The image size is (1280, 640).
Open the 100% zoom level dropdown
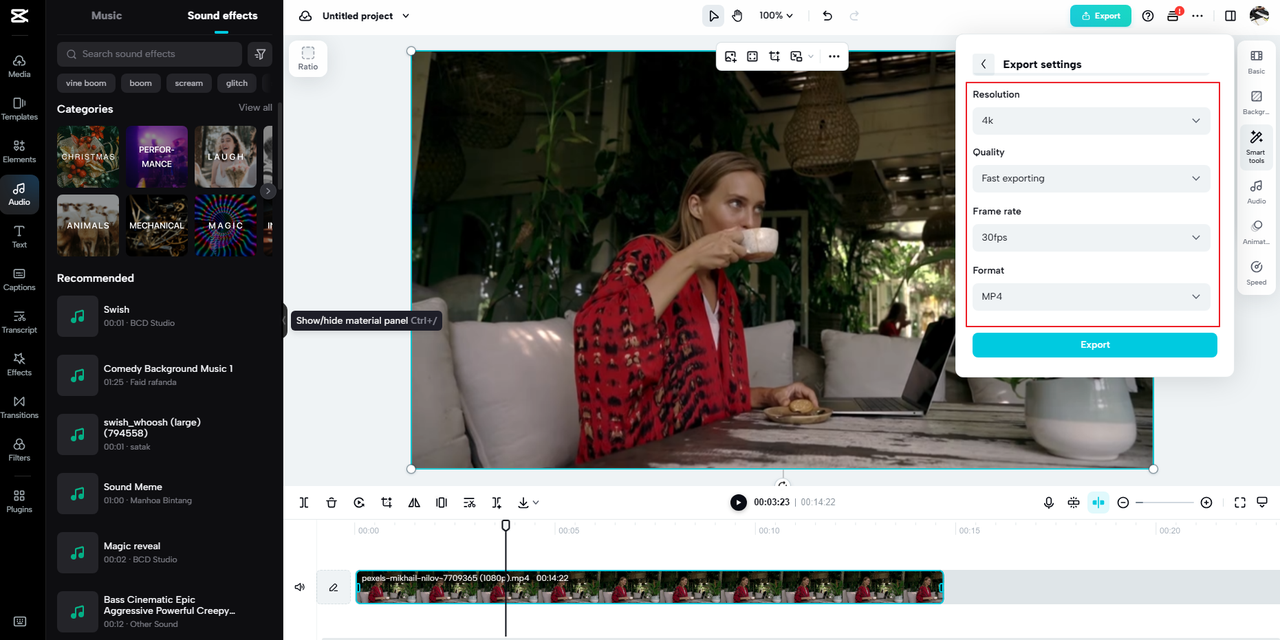[775, 16]
